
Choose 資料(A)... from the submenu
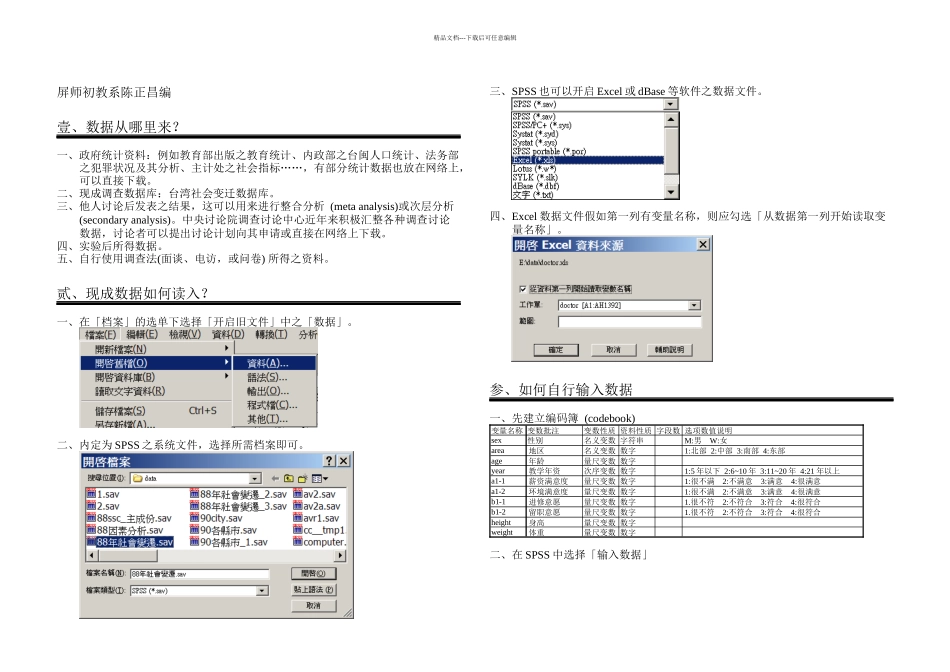(274, 363)
